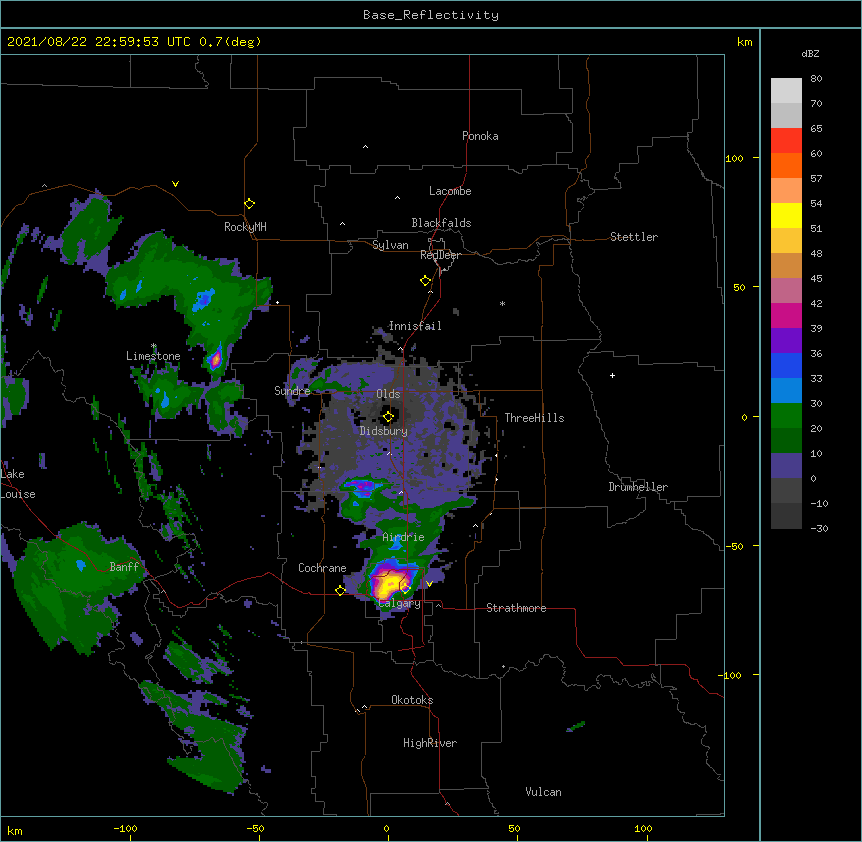The image size is (862, 842).
Task: Select the yellow diamond marker east of Cochrane
Action: pyautogui.click(x=340, y=590)
